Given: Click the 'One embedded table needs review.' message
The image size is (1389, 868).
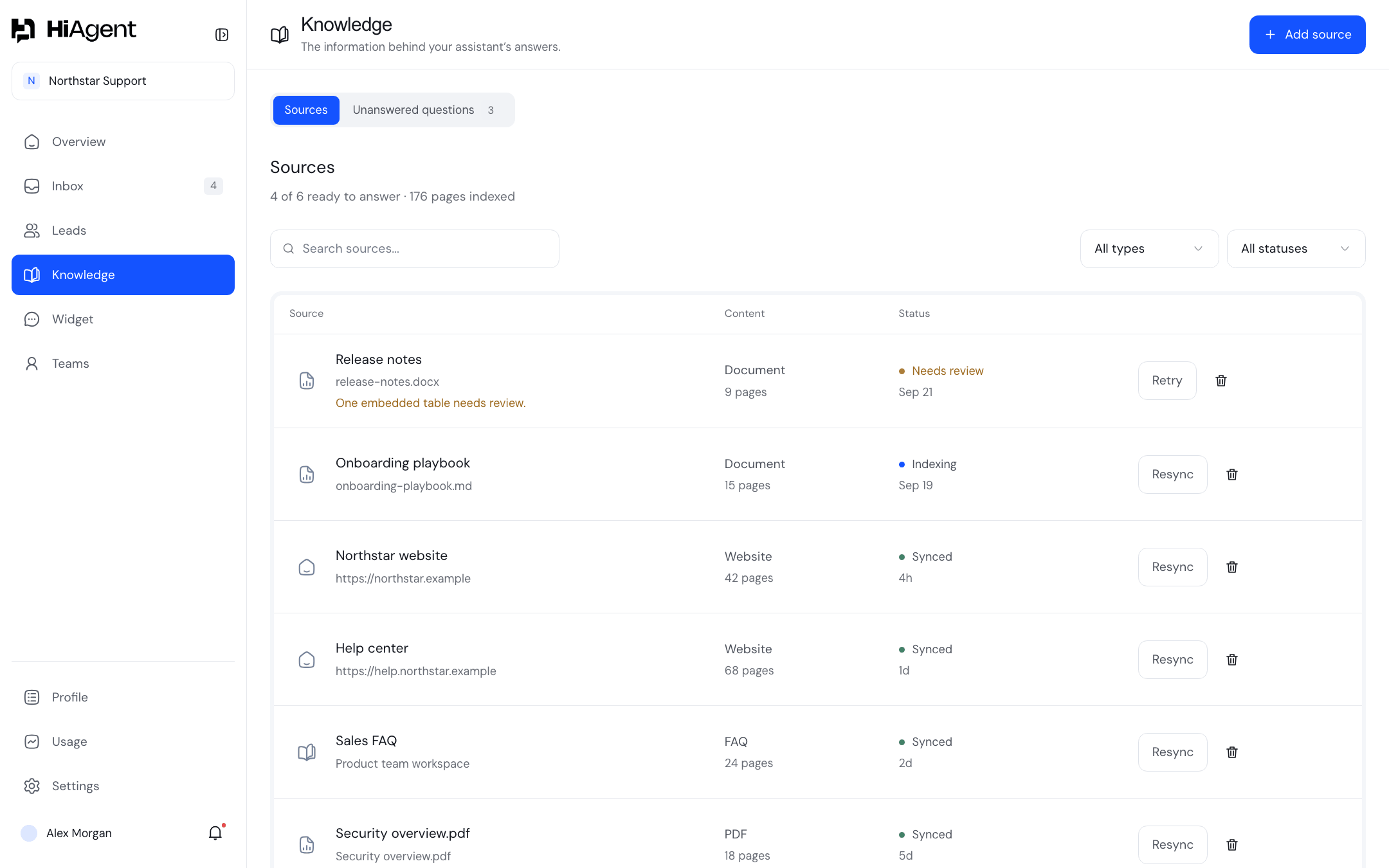Looking at the screenshot, I should [x=431, y=403].
